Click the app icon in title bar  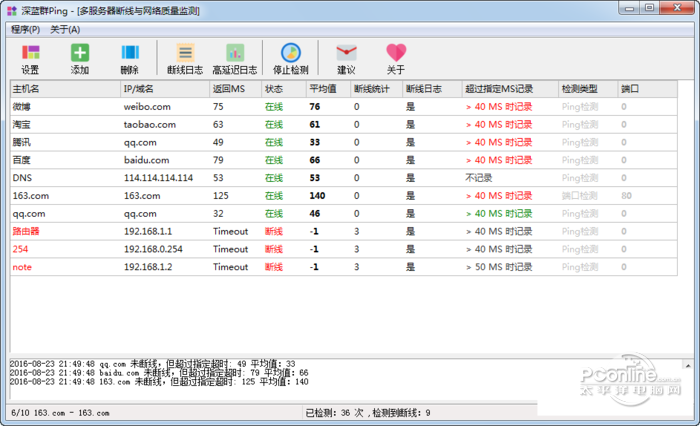pyautogui.click(x=12, y=10)
